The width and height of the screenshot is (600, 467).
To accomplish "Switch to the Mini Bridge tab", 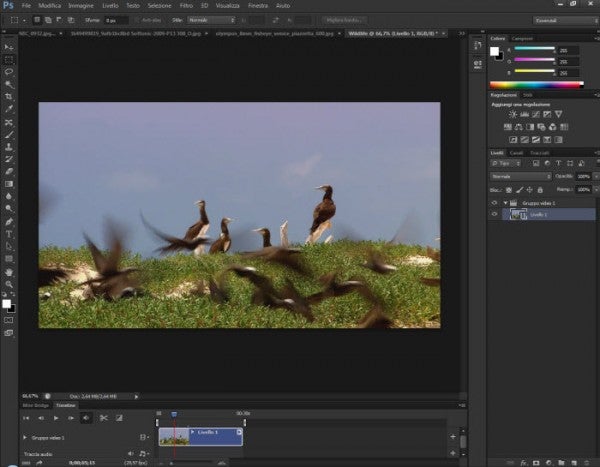I will coord(36,405).
